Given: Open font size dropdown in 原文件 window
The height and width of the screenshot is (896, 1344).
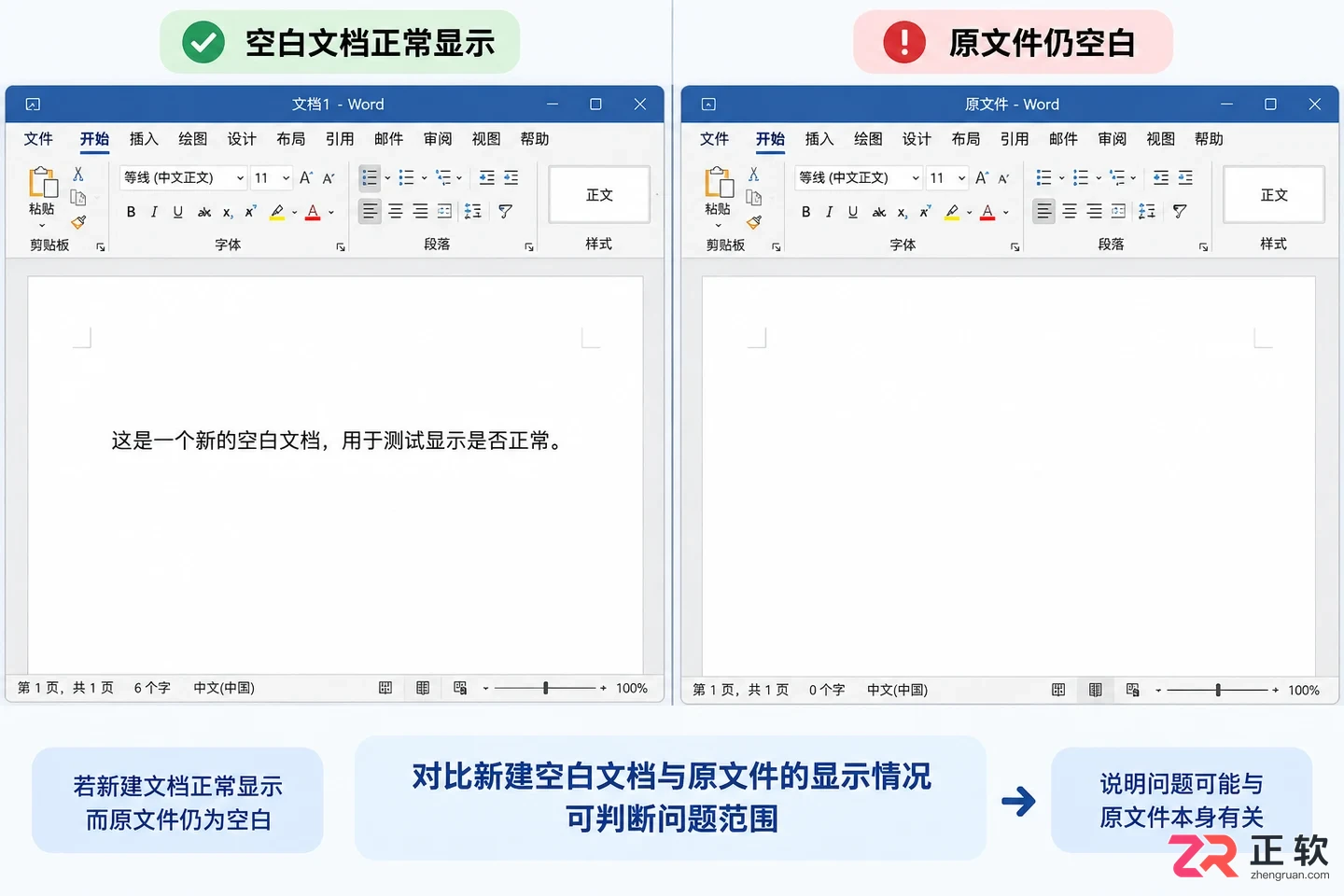Looking at the screenshot, I should (x=961, y=178).
